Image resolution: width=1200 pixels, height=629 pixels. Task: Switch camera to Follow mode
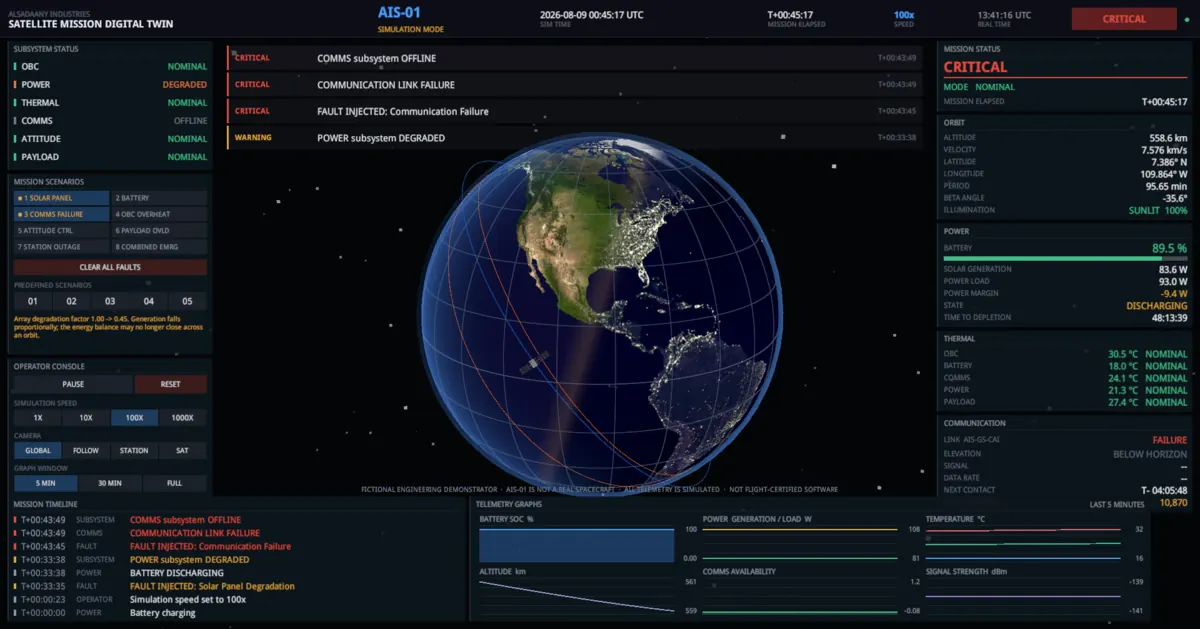click(x=86, y=450)
